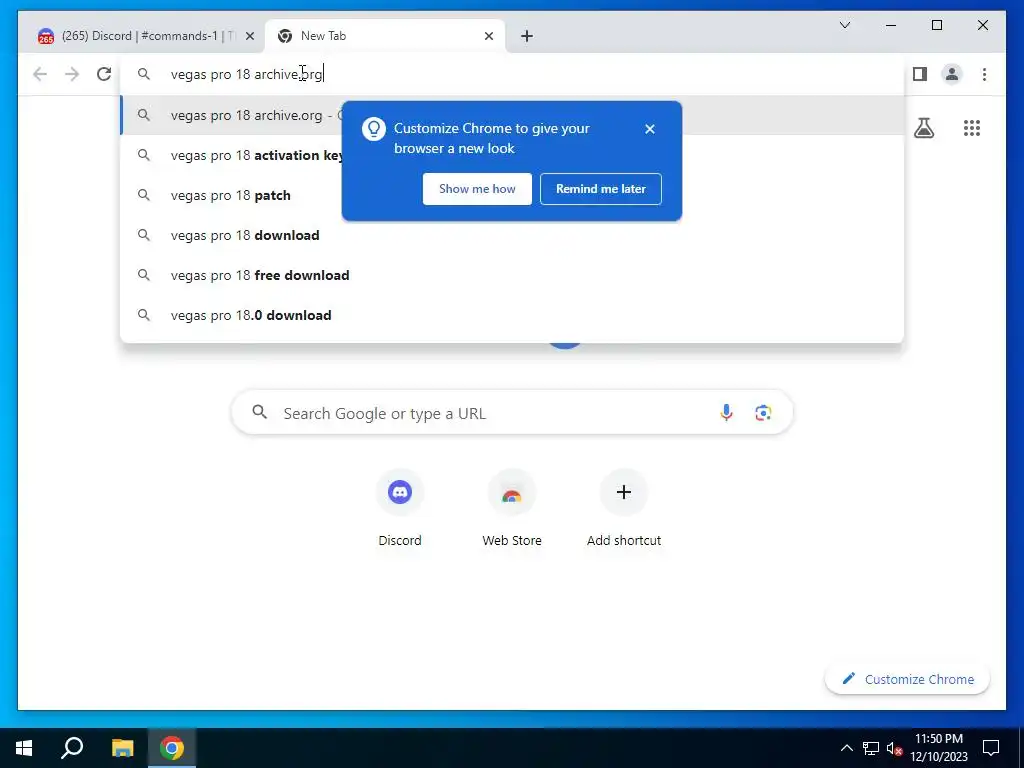This screenshot has height=768, width=1024.
Task: Click the Search Google or type a URL box
Action: [512, 413]
